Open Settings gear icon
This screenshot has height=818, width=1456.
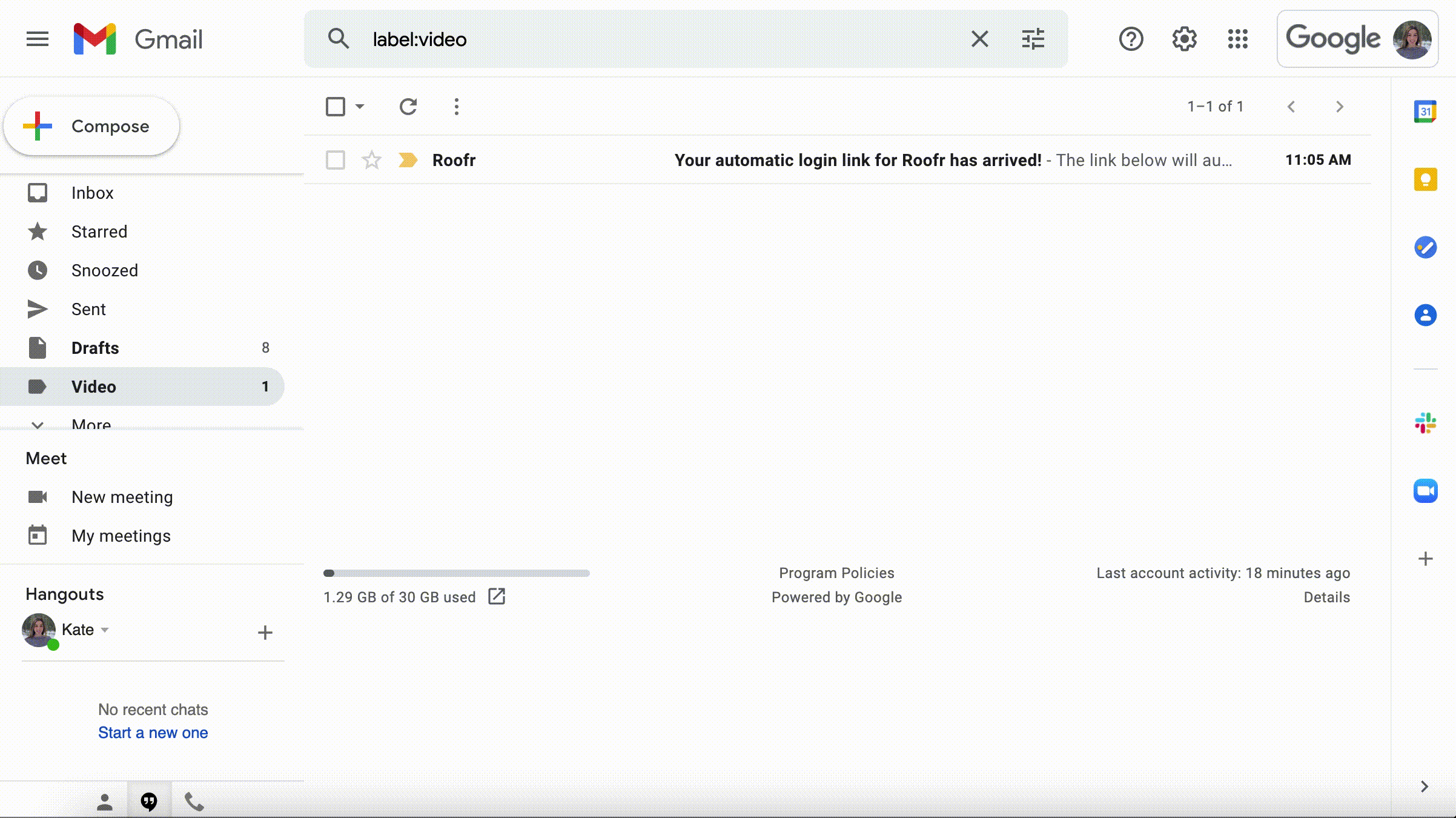click(1184, 39)
